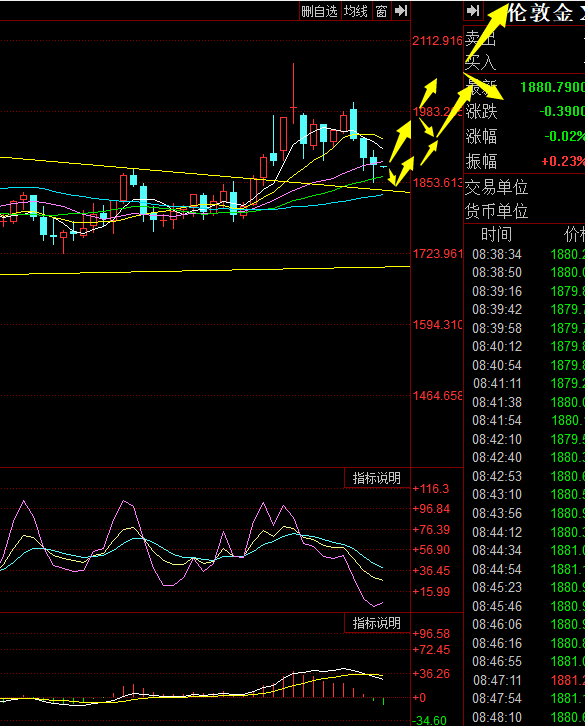This screenshot has width=585, height=726.
Task: Open the 窗 window option
Action: pos(381,11)
